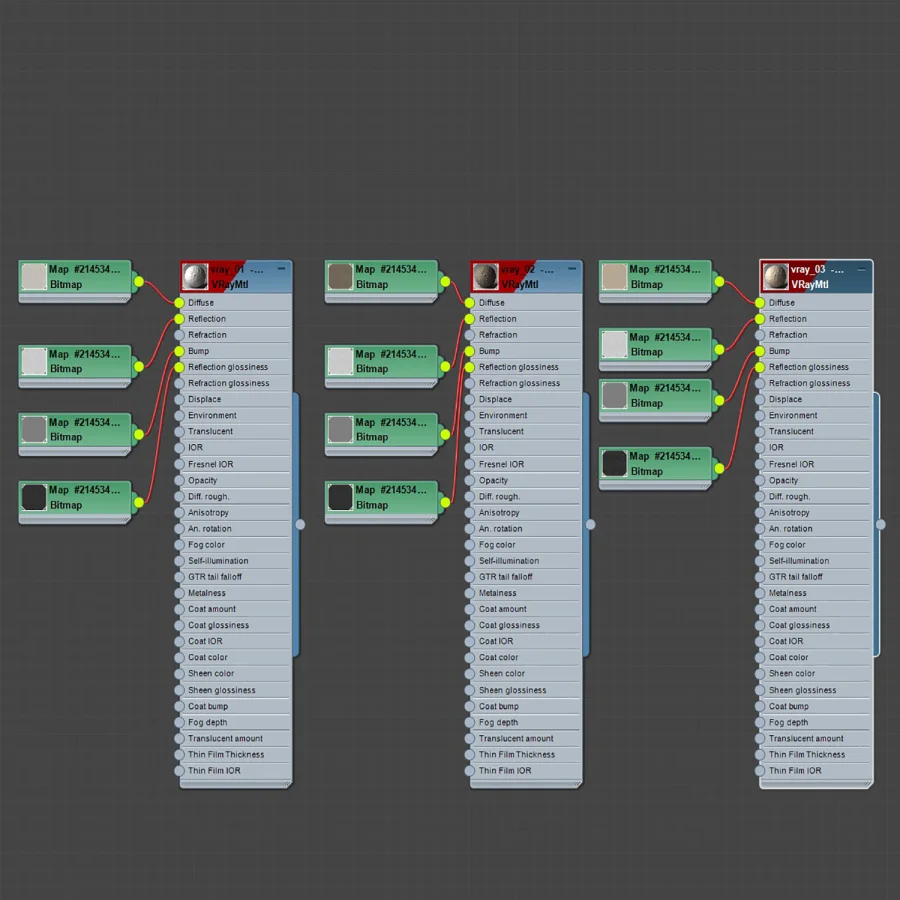
Task: Click the dark bitmap swatch left of vray_01
Action: (x=34, y=497)
